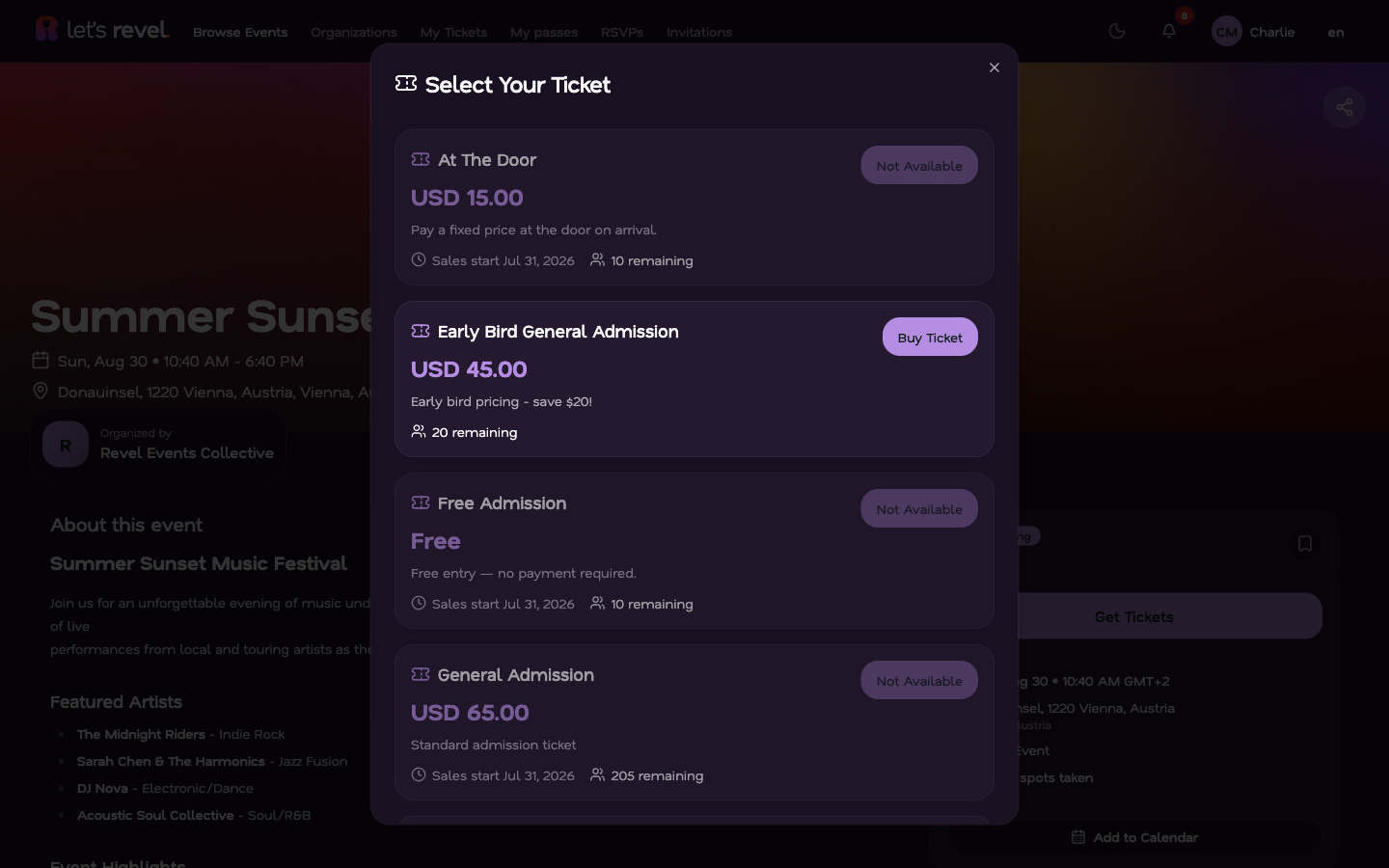
Task: Open the Organizations menu item
Action: point(354,32)
